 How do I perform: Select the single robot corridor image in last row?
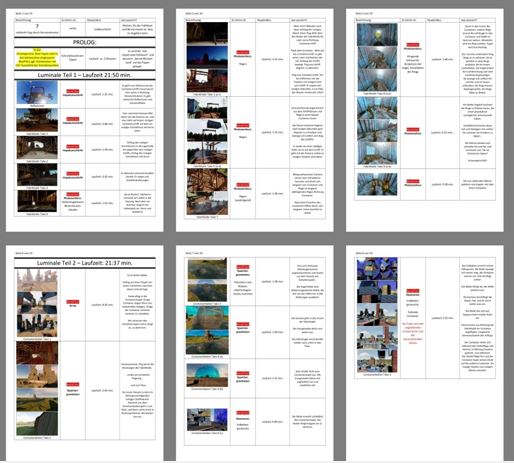point(377,184)
